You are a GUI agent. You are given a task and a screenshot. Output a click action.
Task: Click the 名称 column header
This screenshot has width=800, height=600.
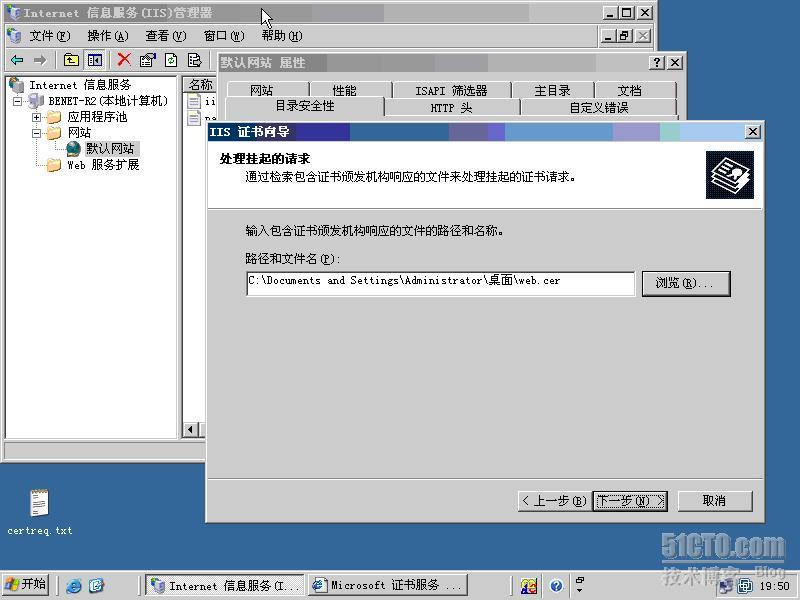[x=199, y=85]
